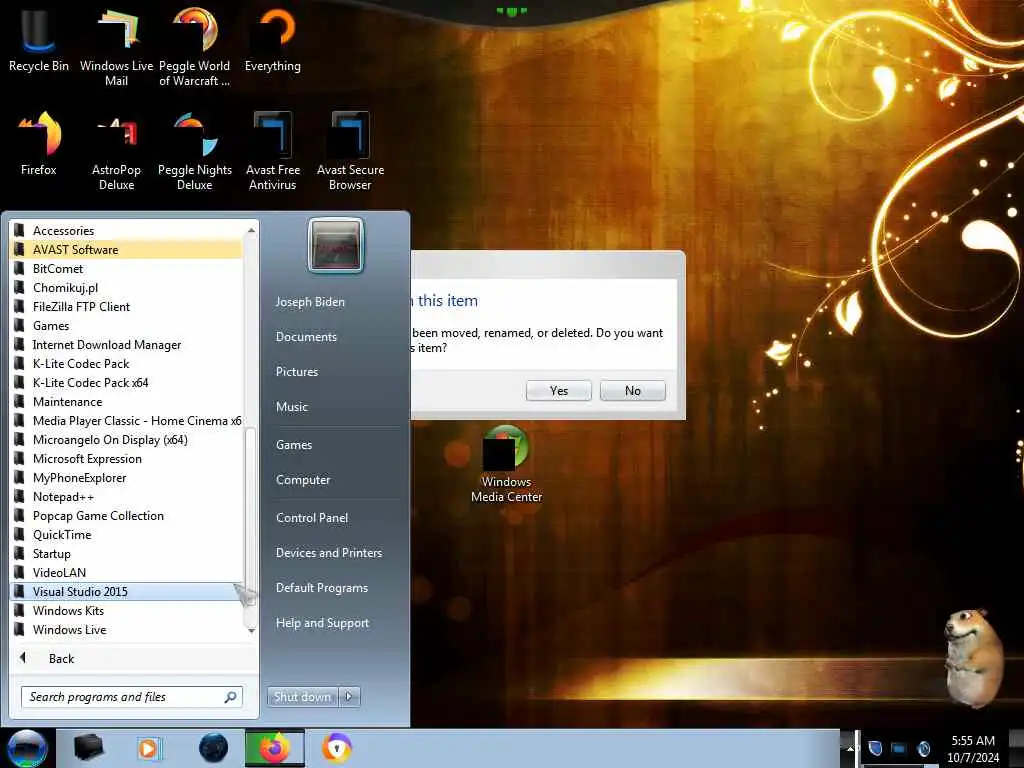Open Pictures from Start menu

pos(297,372)
